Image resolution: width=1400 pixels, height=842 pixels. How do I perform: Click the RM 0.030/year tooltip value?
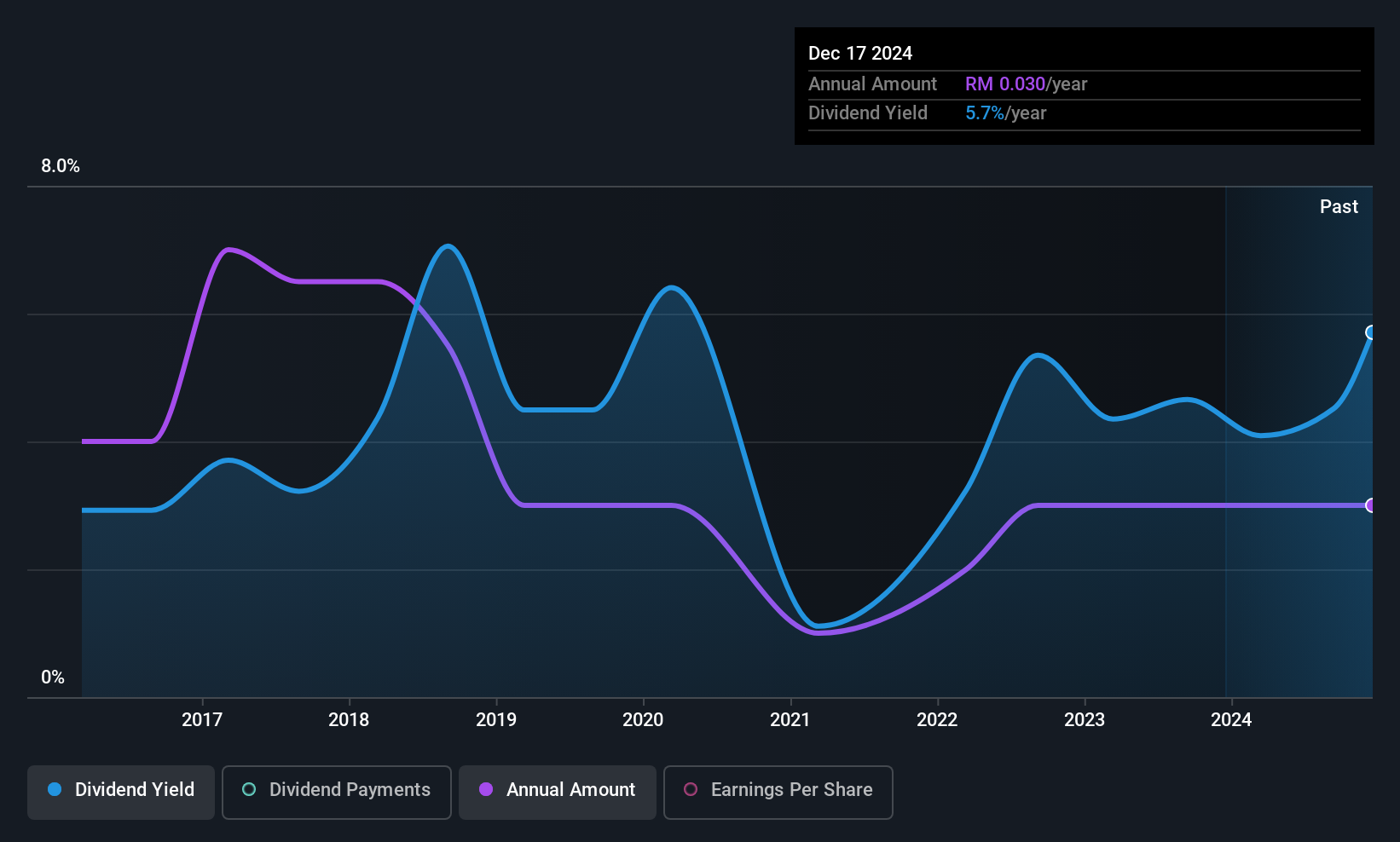pyautogui.click(x=1026, y=84)
